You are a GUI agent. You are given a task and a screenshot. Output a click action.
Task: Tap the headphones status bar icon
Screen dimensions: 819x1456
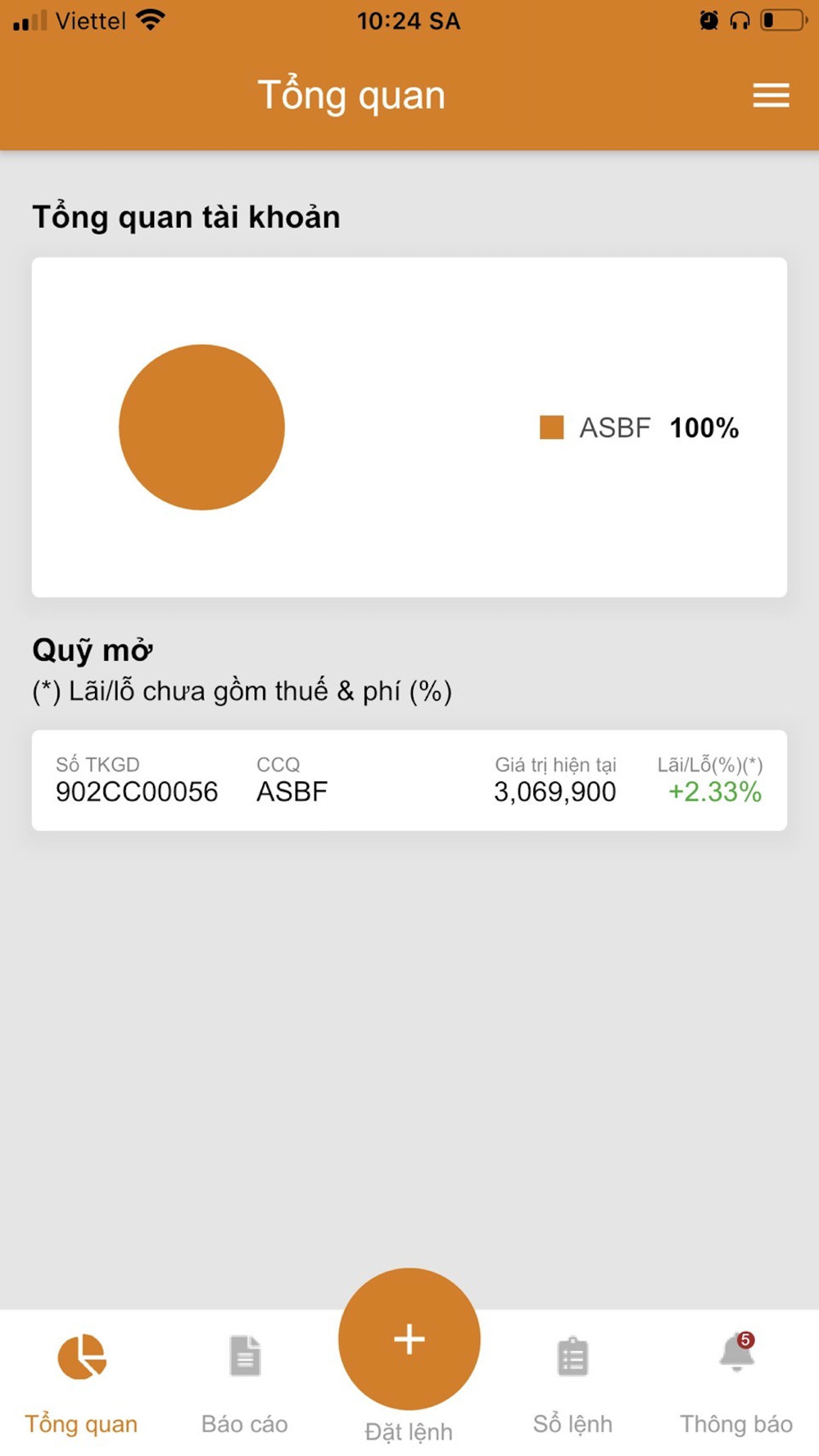pos(740,20)
